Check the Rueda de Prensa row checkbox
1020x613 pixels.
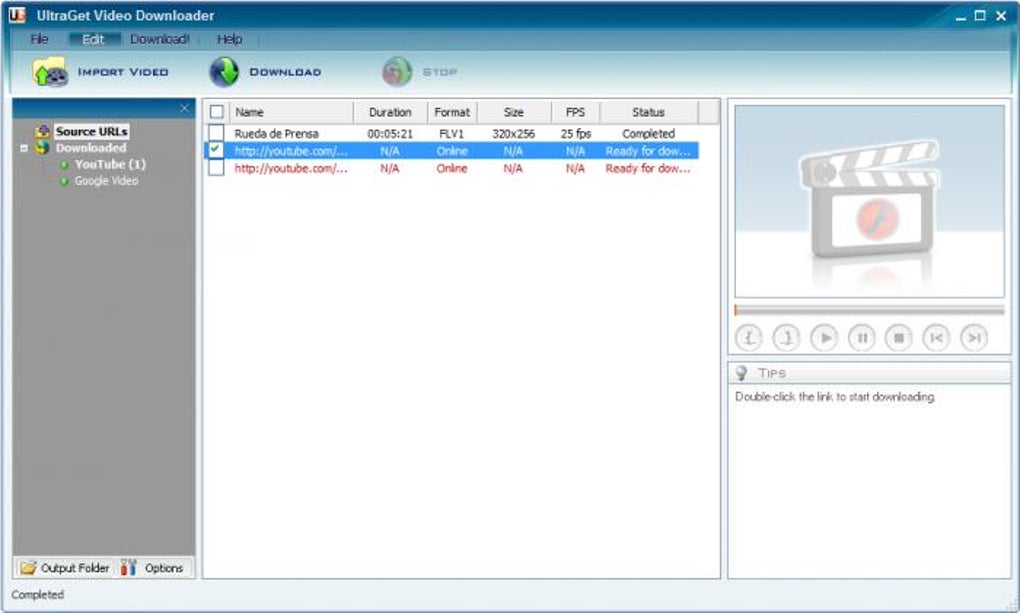click(x=217, y=133)
